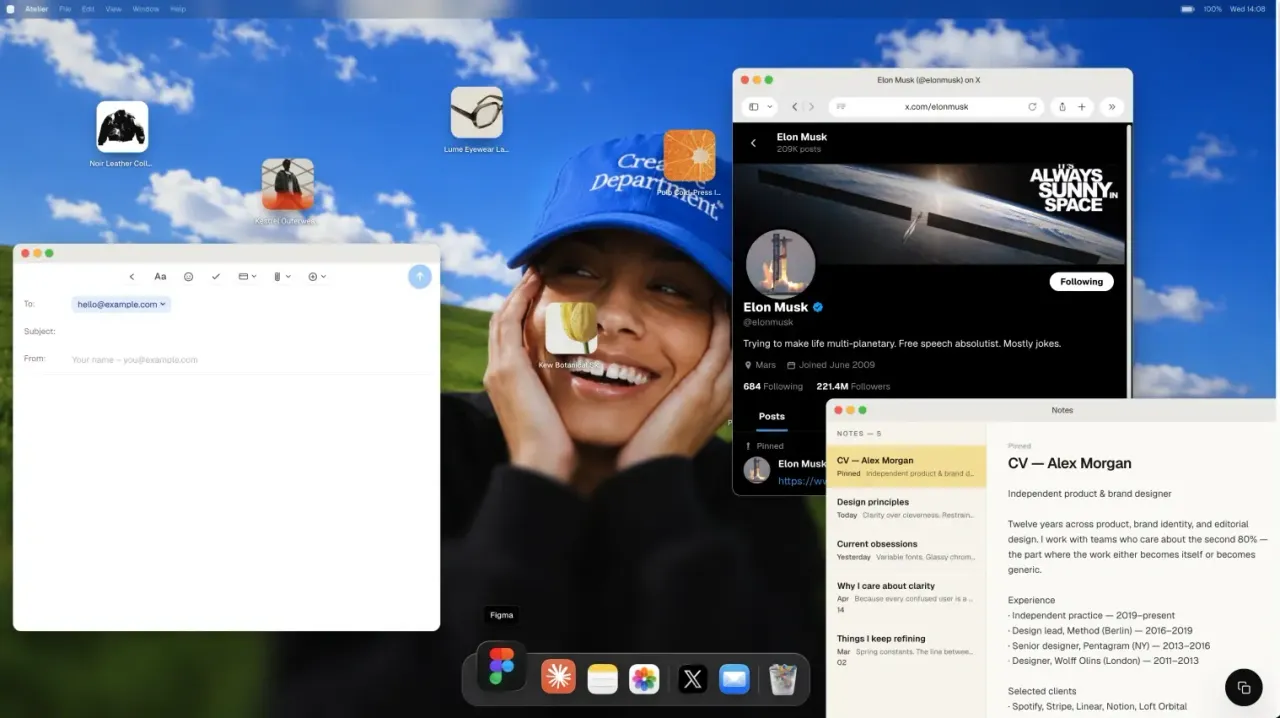
Task: Toggle the browser sidebar icon
Action: point(754,107)
